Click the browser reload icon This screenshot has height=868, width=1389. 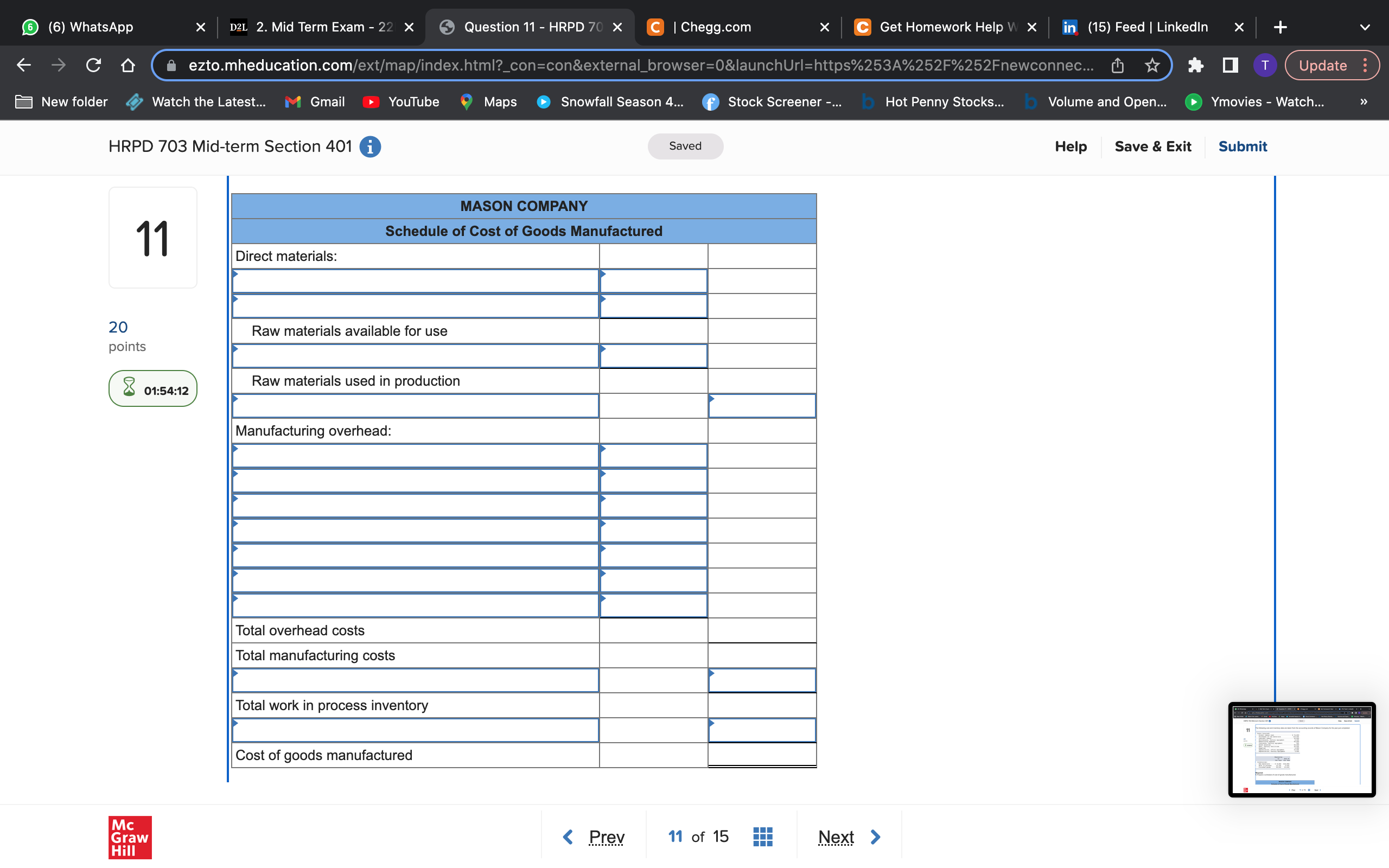tap(93, 66)
